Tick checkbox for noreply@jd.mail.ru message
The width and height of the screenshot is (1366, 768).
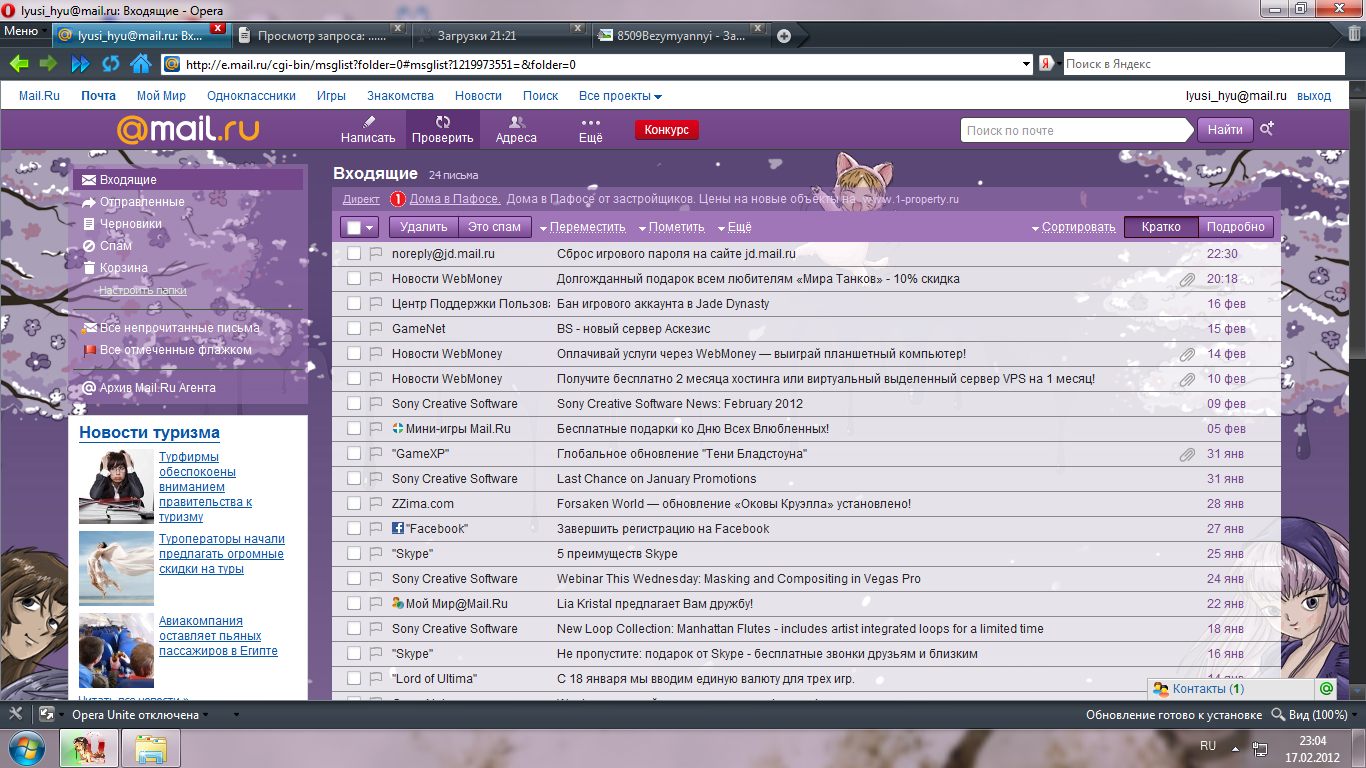353,254
